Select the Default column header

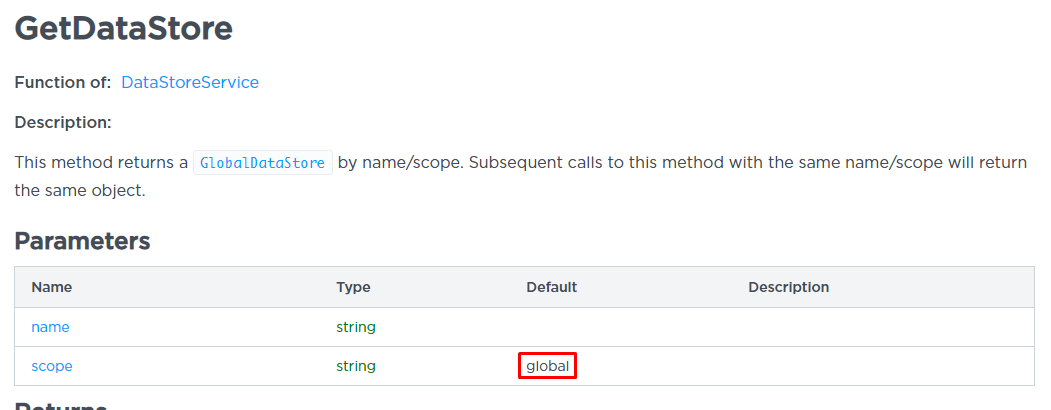551,287
